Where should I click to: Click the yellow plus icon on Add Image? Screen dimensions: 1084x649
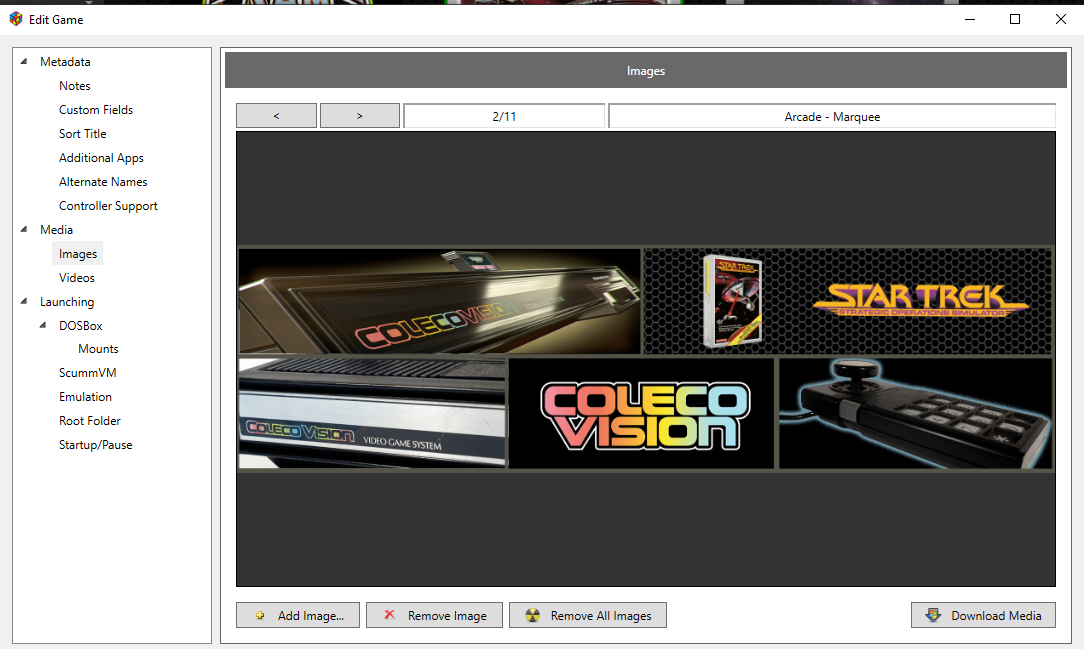(x=260, y=615)
